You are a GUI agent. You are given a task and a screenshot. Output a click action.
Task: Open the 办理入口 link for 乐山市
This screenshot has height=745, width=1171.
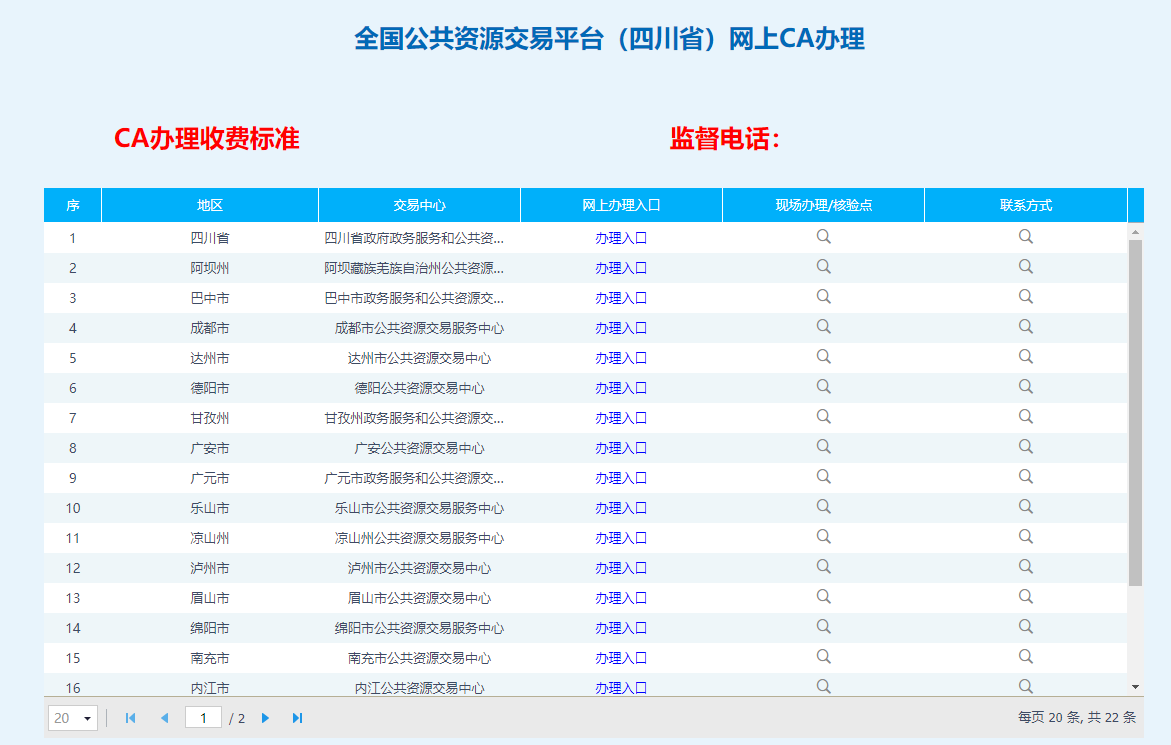tap(621, 508)
